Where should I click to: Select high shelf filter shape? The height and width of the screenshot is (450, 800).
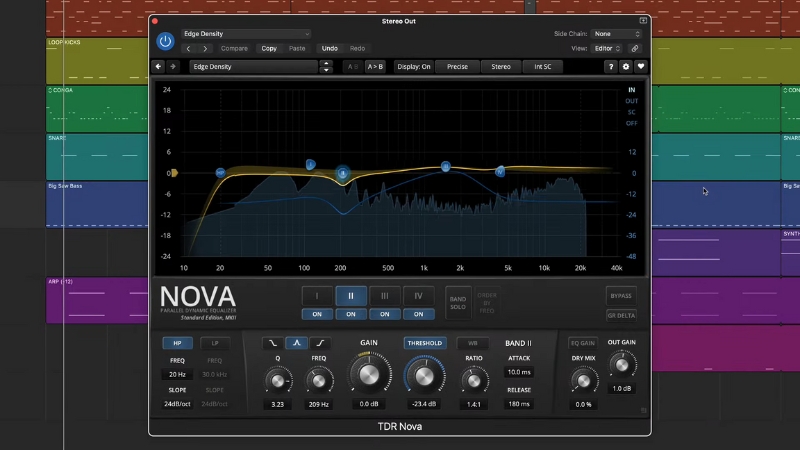point(320,343)
